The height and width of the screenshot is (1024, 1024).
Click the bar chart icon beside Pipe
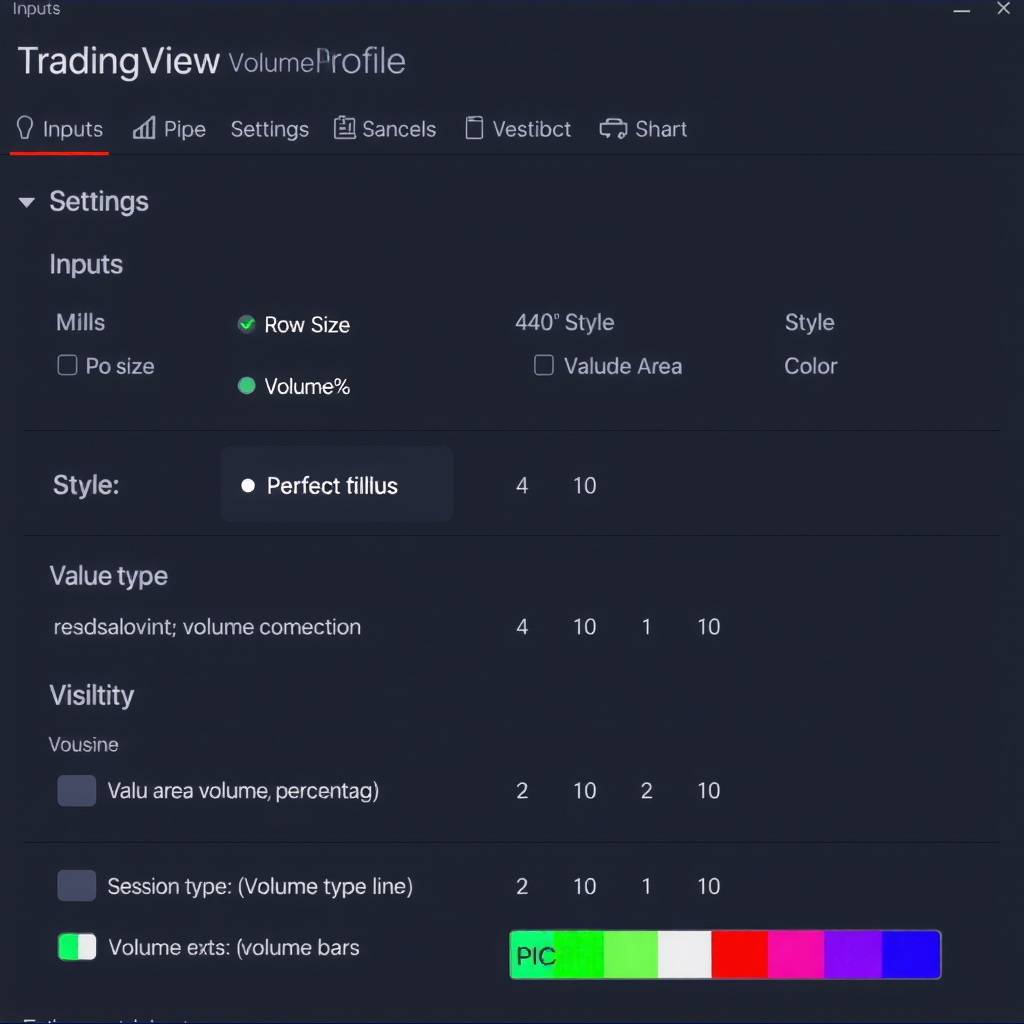point(144,128)
